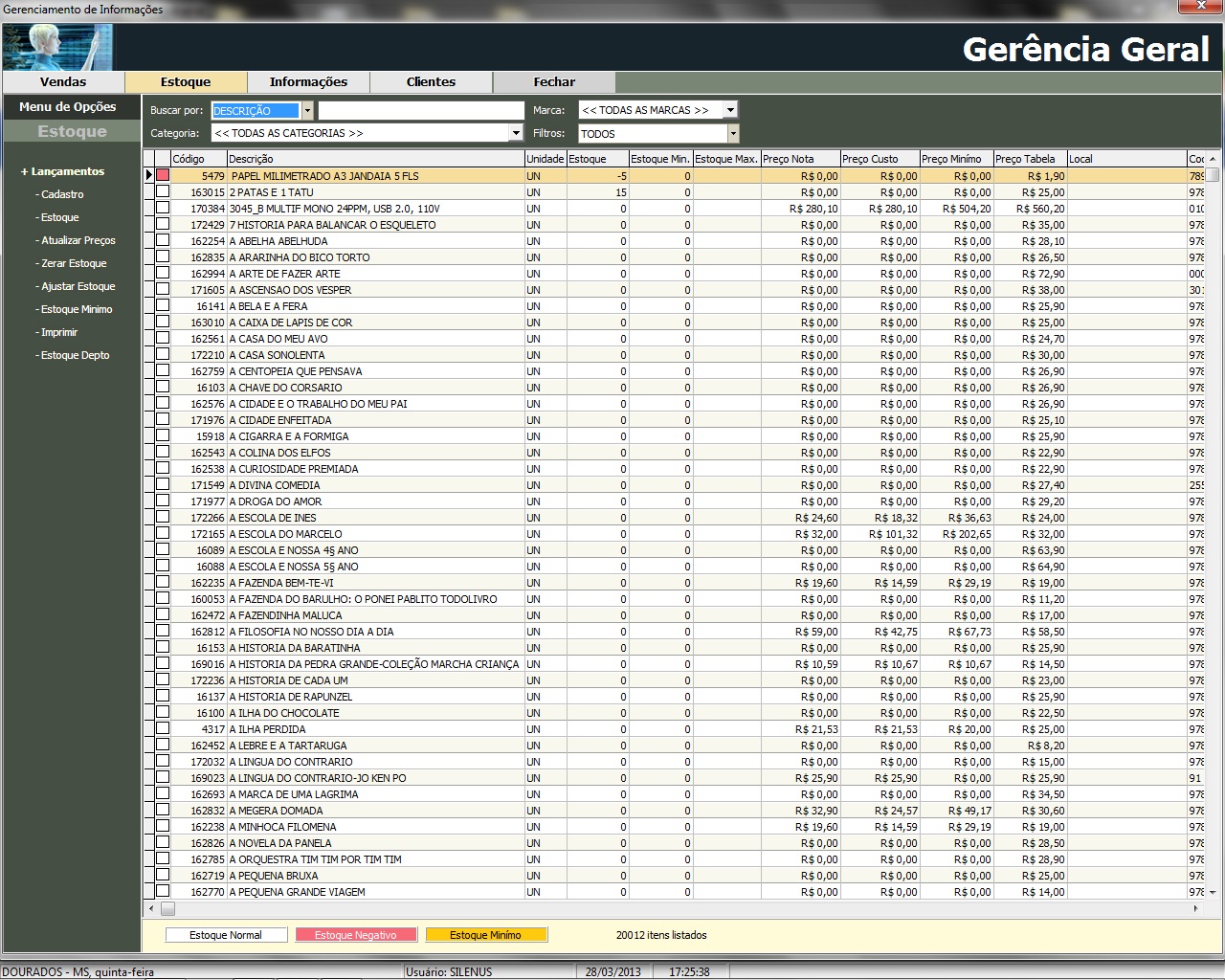Image resolution: width=1225 pixels, height=980 pixels.
Task: Click Usuário: SILENUS in status bar
Action: [x=449, y=971]
